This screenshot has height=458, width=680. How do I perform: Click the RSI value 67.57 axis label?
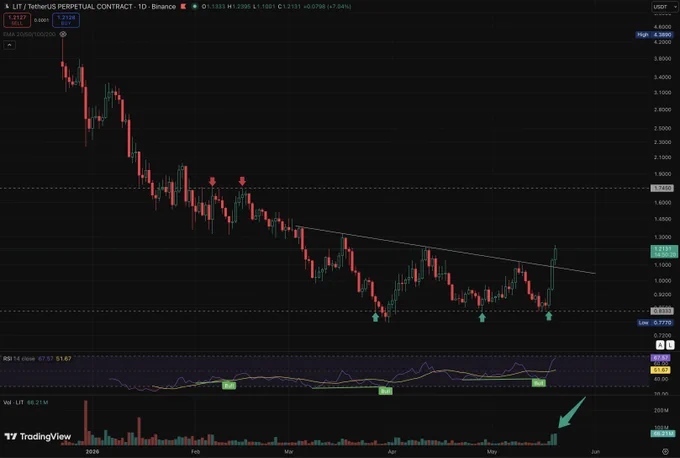661,358
